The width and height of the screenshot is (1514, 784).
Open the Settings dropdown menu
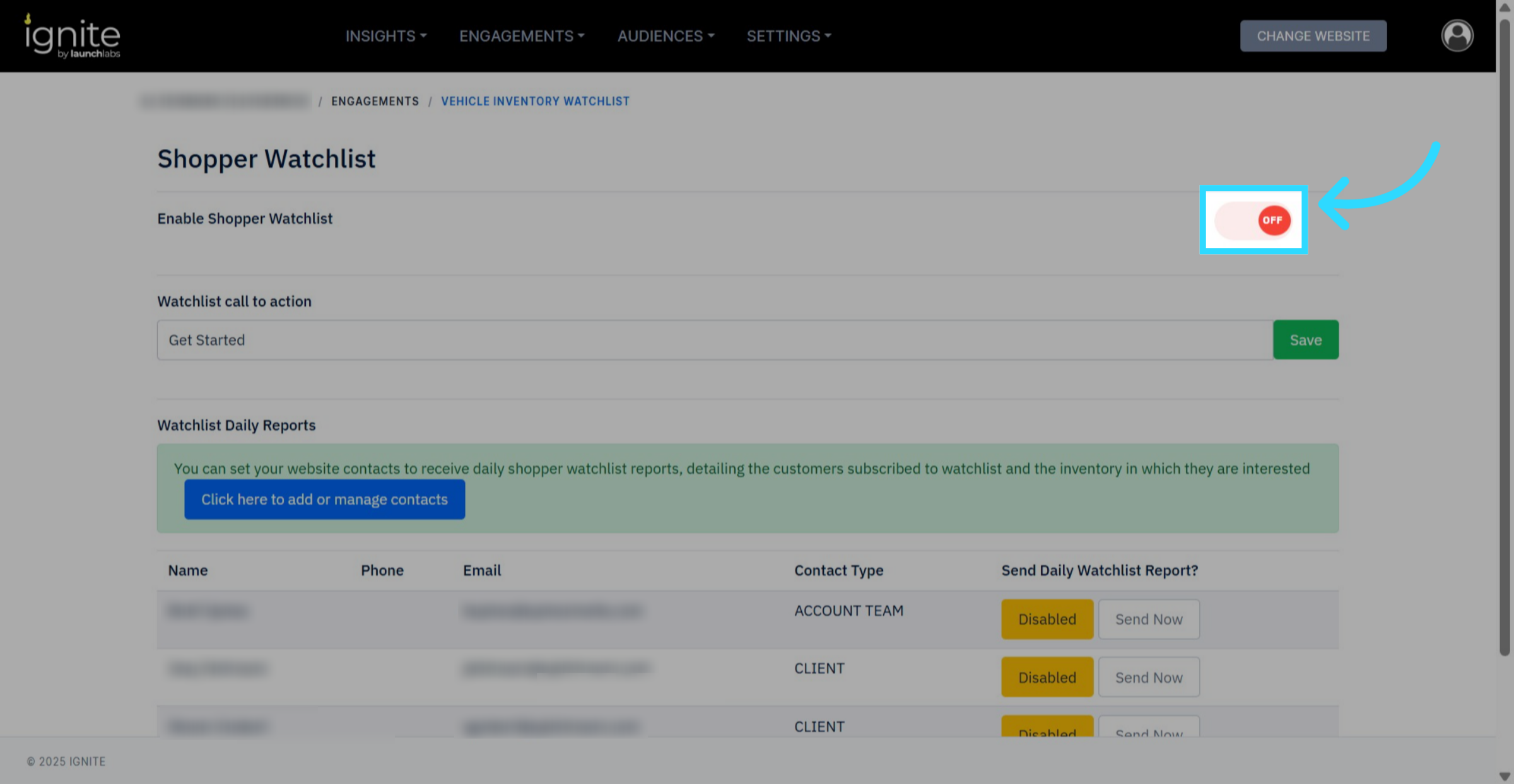coord(789,36)
